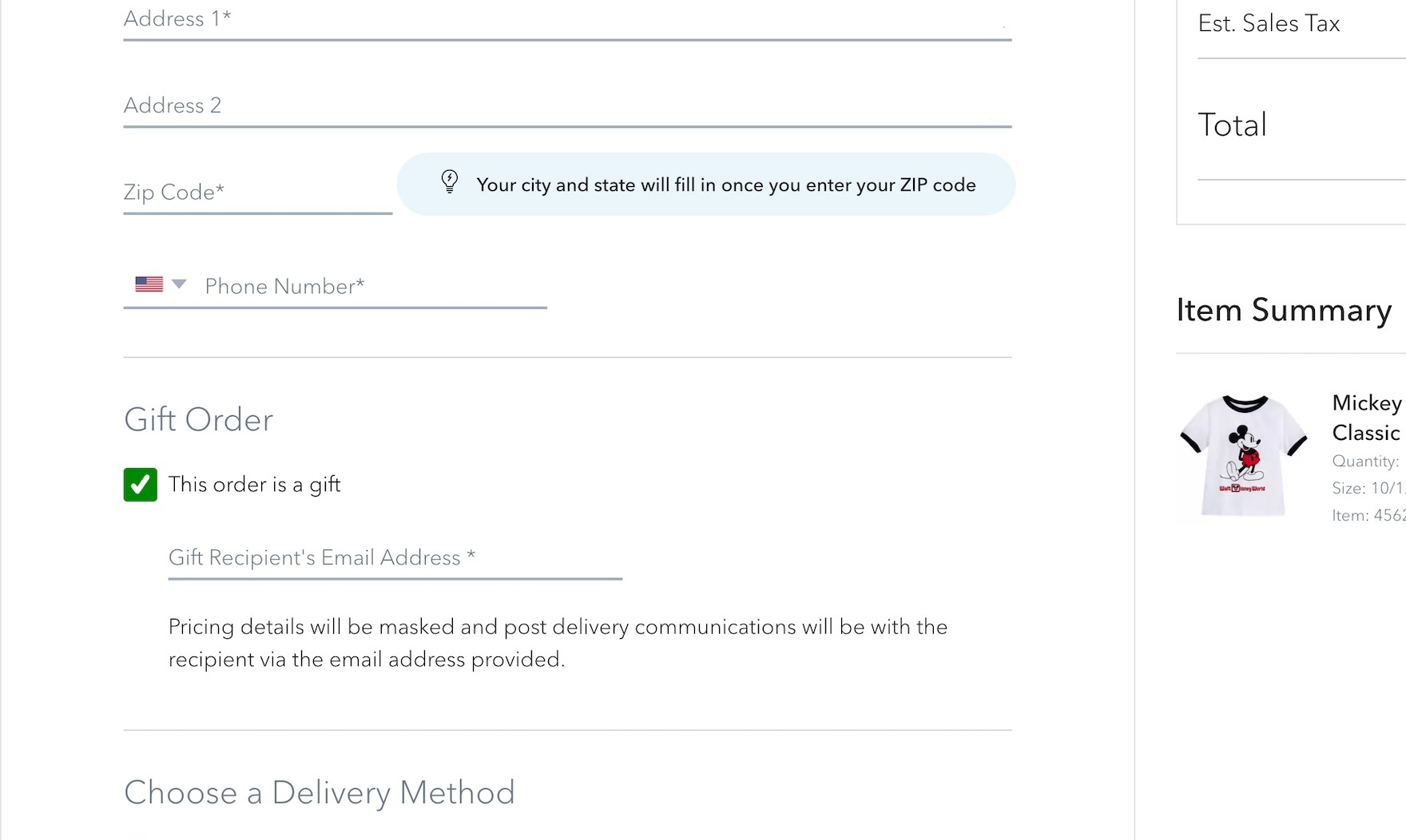Screen dimensions: 1406x840
Task: Click the order Total label
Action: [x=1232, y=124]
